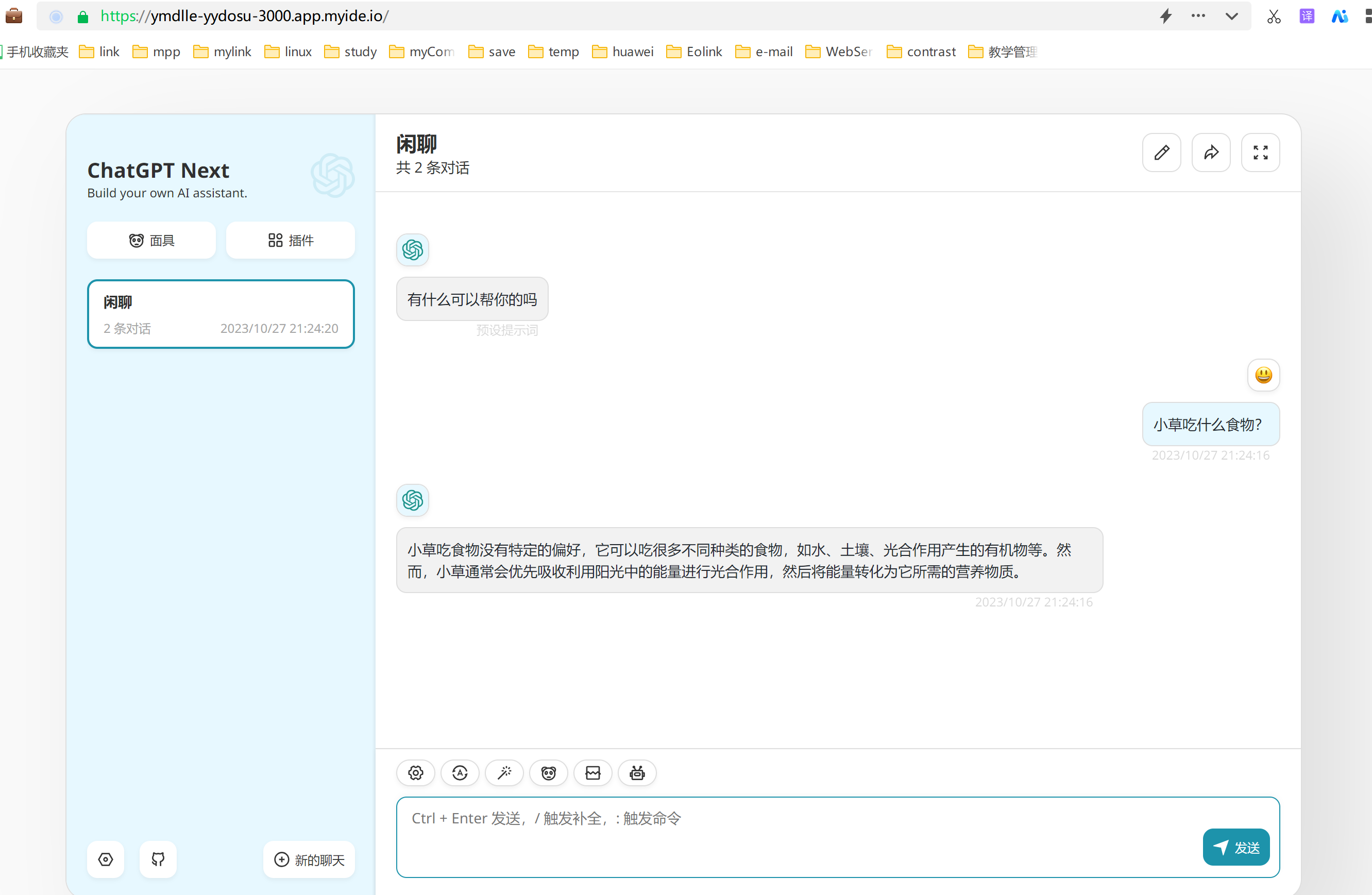Open chat settings gear in the input toolbar

point(416,773)
